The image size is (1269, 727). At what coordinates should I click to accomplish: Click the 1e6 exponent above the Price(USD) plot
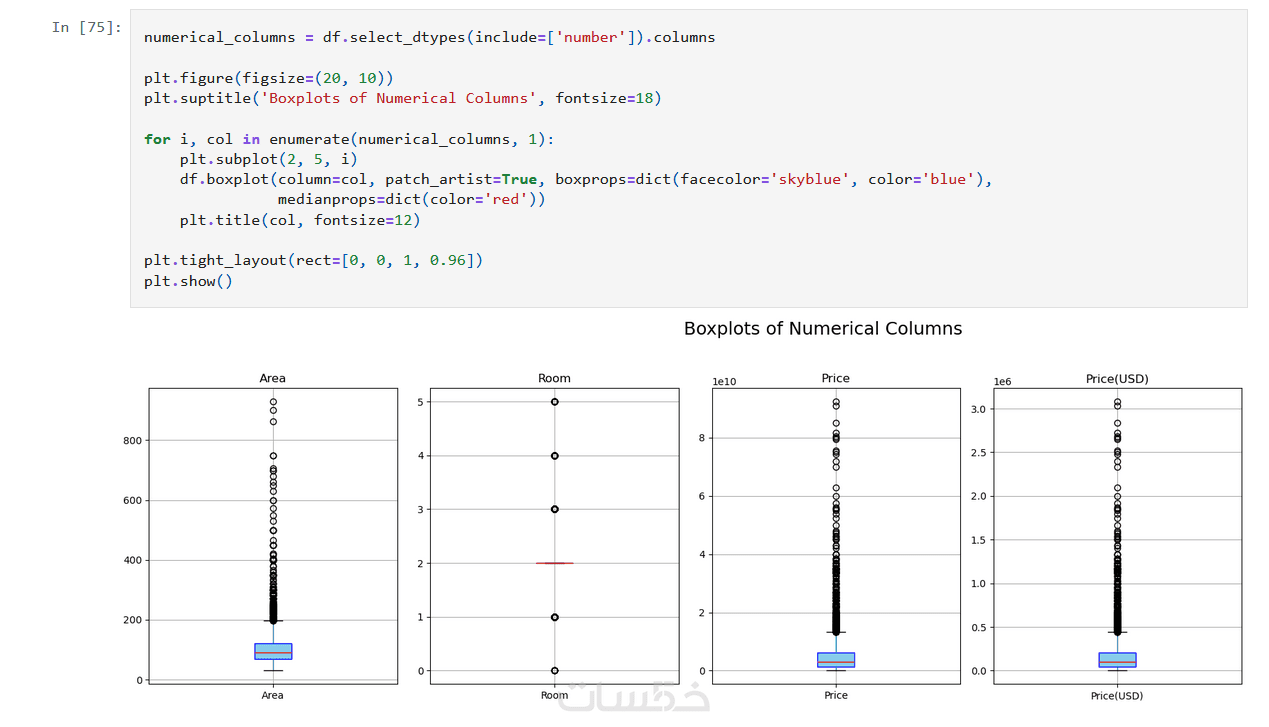pos(1003,382)
